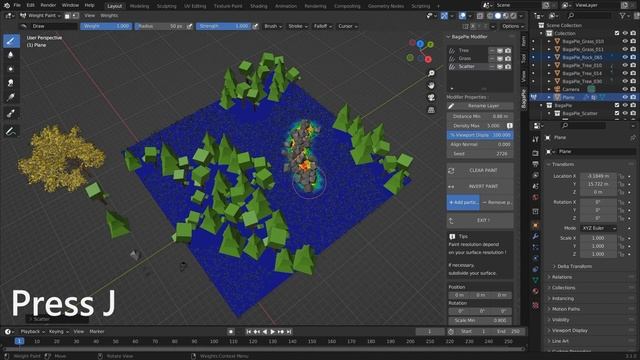Click the viewport pan hand icon
Image resolution: width=640 pixels, height=360 pixels.
[x=431, y=85]
